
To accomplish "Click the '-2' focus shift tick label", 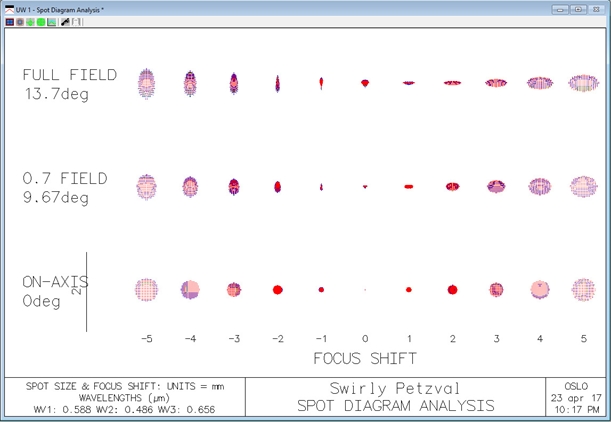I will (278, 339).
